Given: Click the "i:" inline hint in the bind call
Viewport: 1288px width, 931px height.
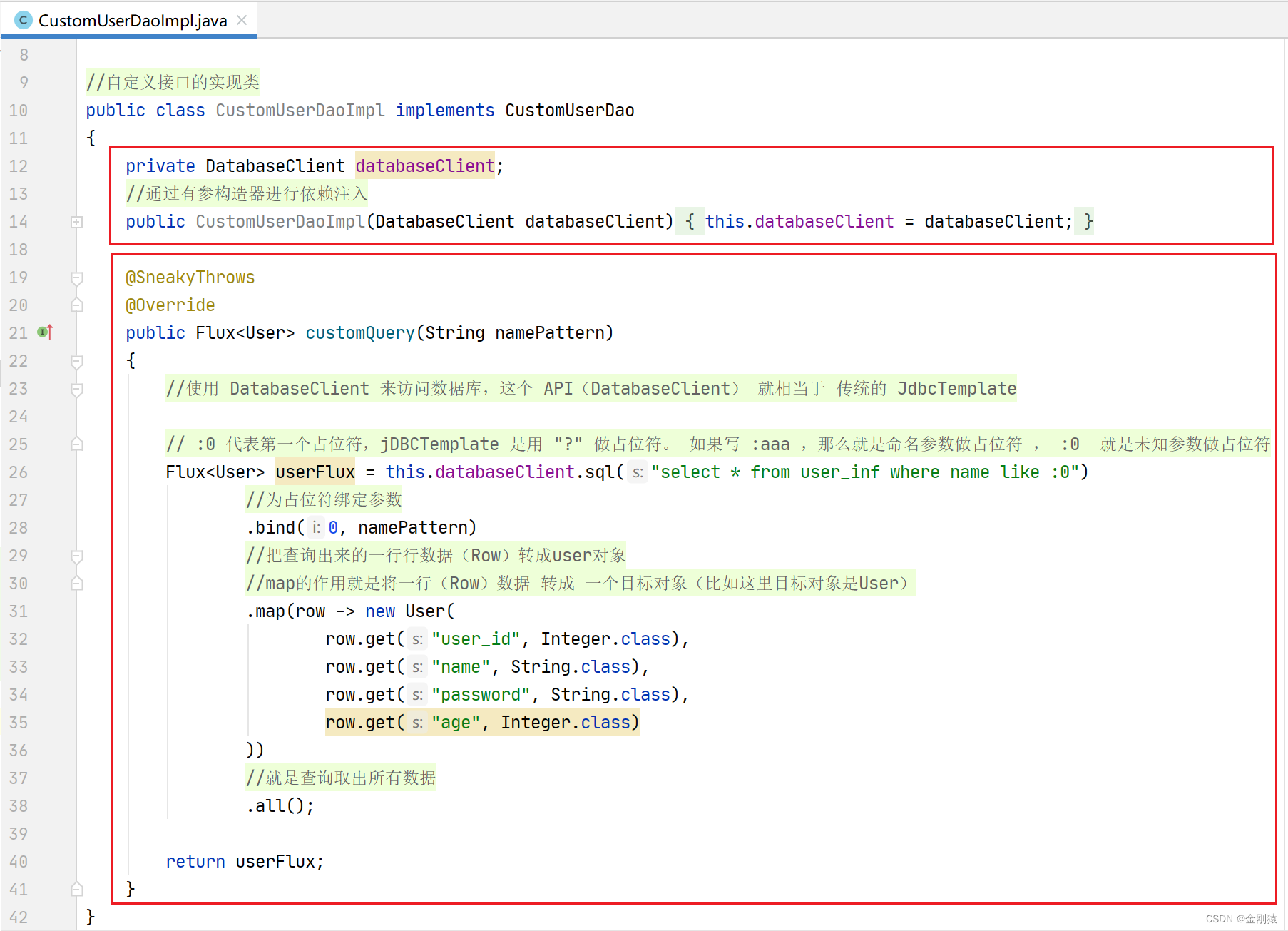Looking at the screenshot, I should [315, 527].
